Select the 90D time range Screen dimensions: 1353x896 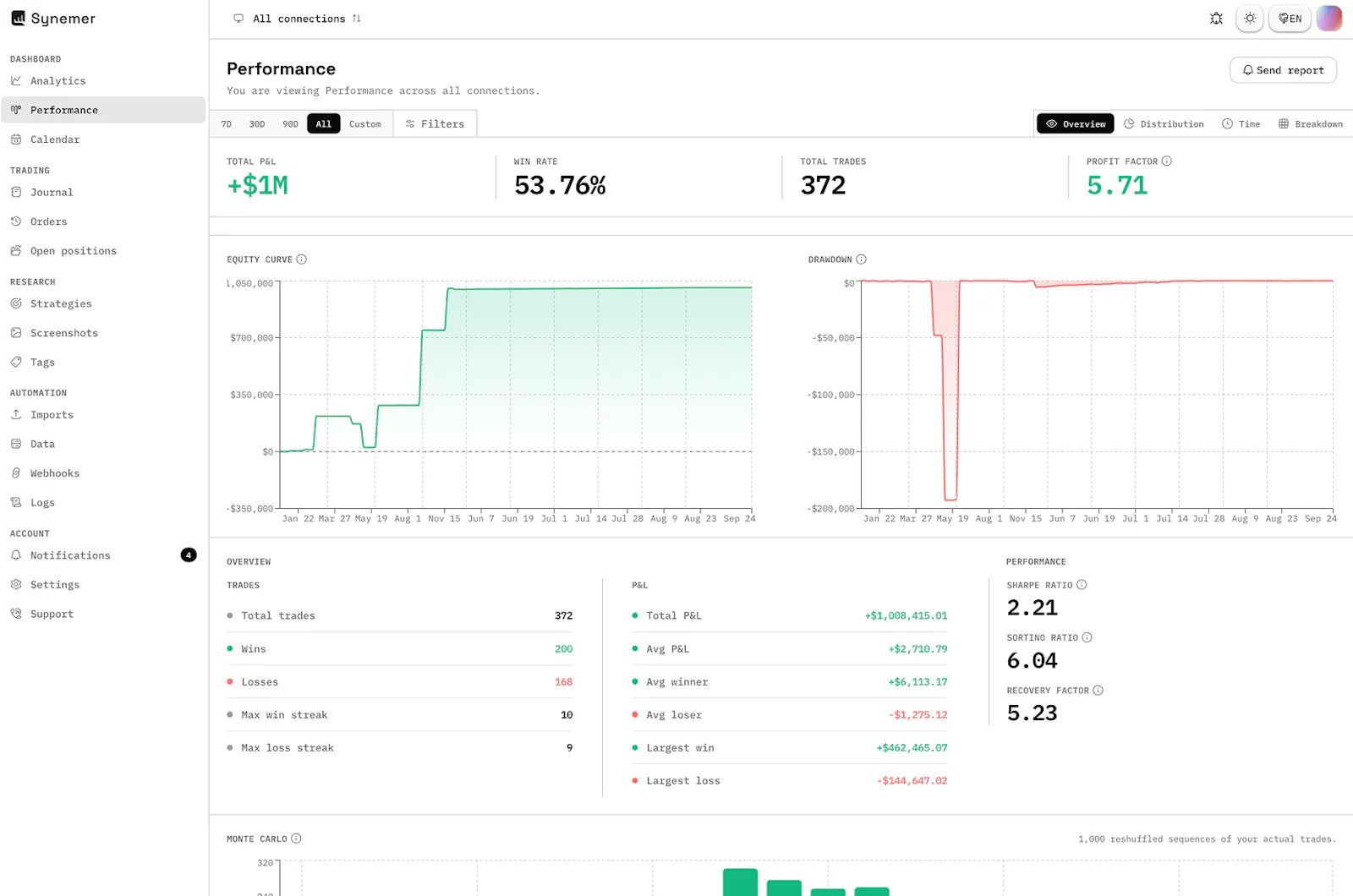(x=290, y=124)
